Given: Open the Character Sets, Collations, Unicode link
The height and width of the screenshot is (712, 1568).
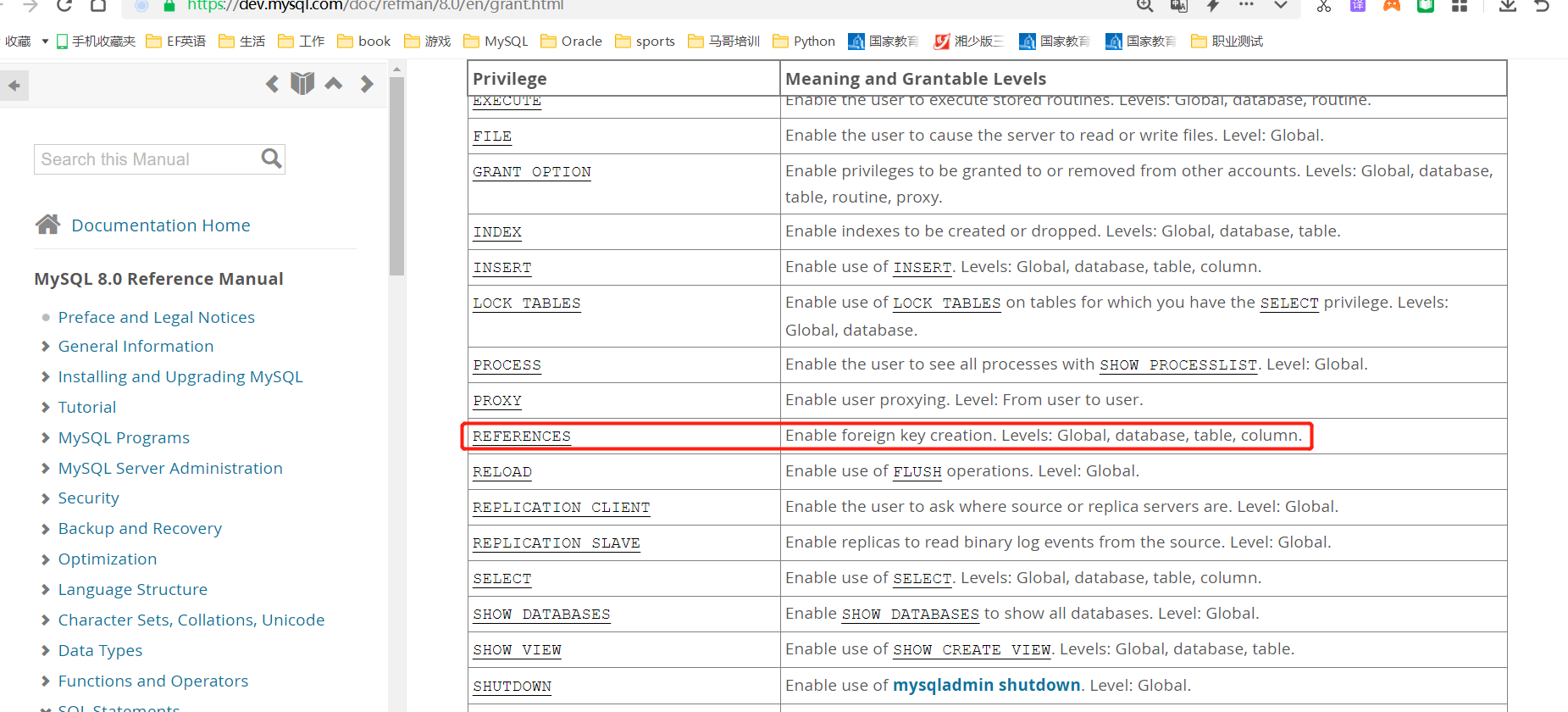Looking at the screenshot, I should 191,620.
